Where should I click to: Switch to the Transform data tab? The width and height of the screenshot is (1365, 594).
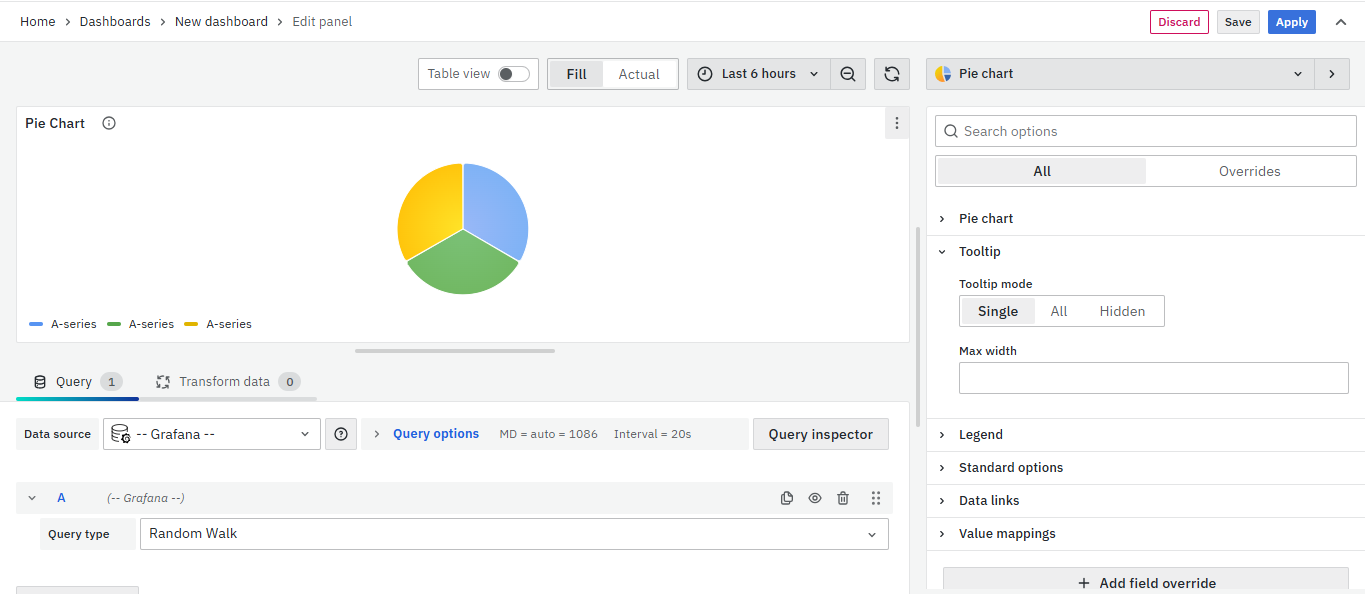[x=226, y=382]
